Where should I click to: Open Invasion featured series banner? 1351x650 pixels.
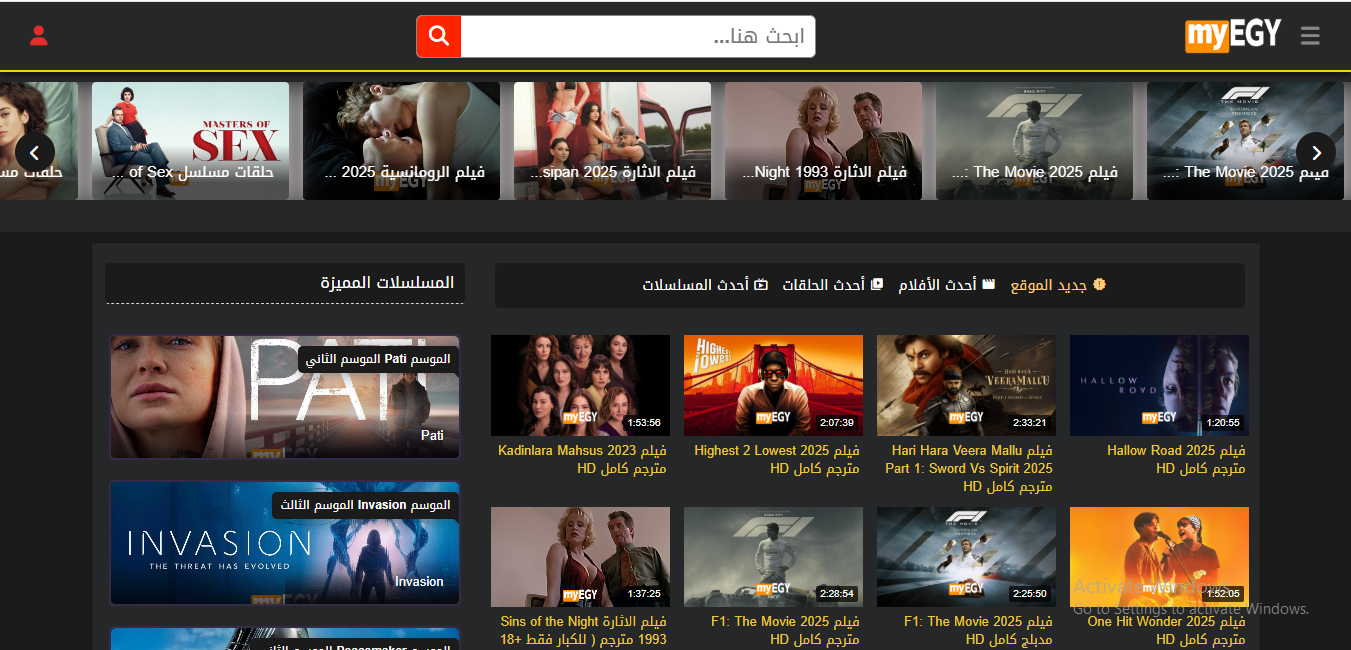click(x=284, y=543)
